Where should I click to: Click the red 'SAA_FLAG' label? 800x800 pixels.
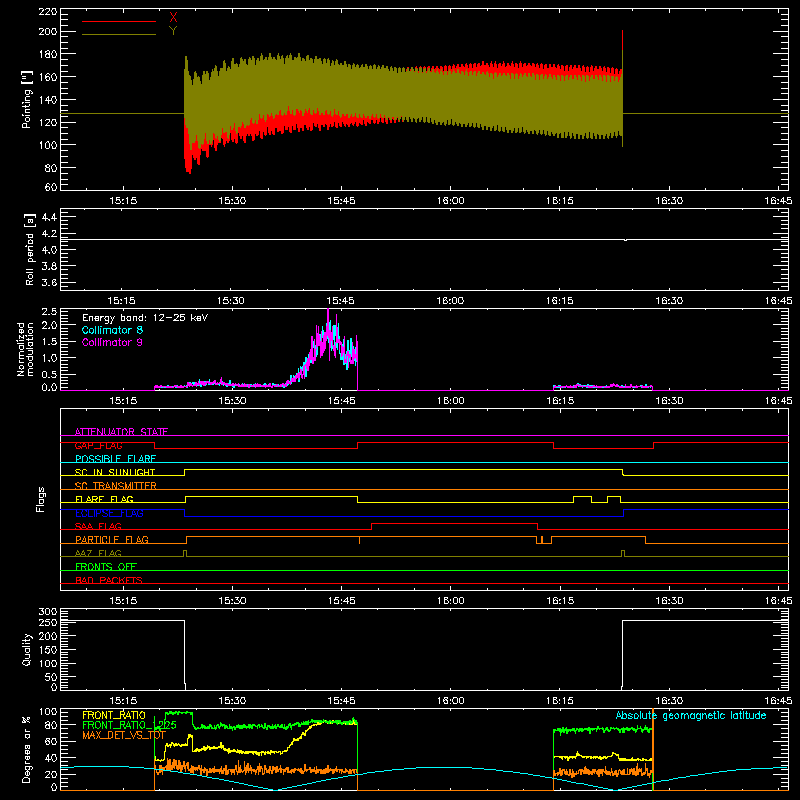[98, 526]
